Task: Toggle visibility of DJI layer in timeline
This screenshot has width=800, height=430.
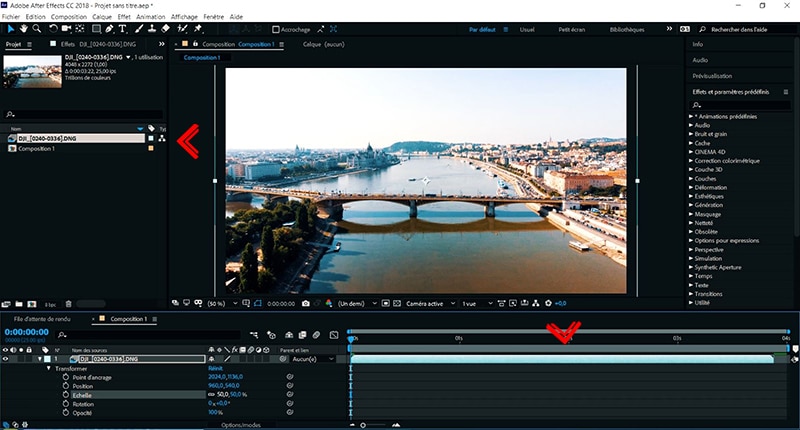Action: (6, 358)
